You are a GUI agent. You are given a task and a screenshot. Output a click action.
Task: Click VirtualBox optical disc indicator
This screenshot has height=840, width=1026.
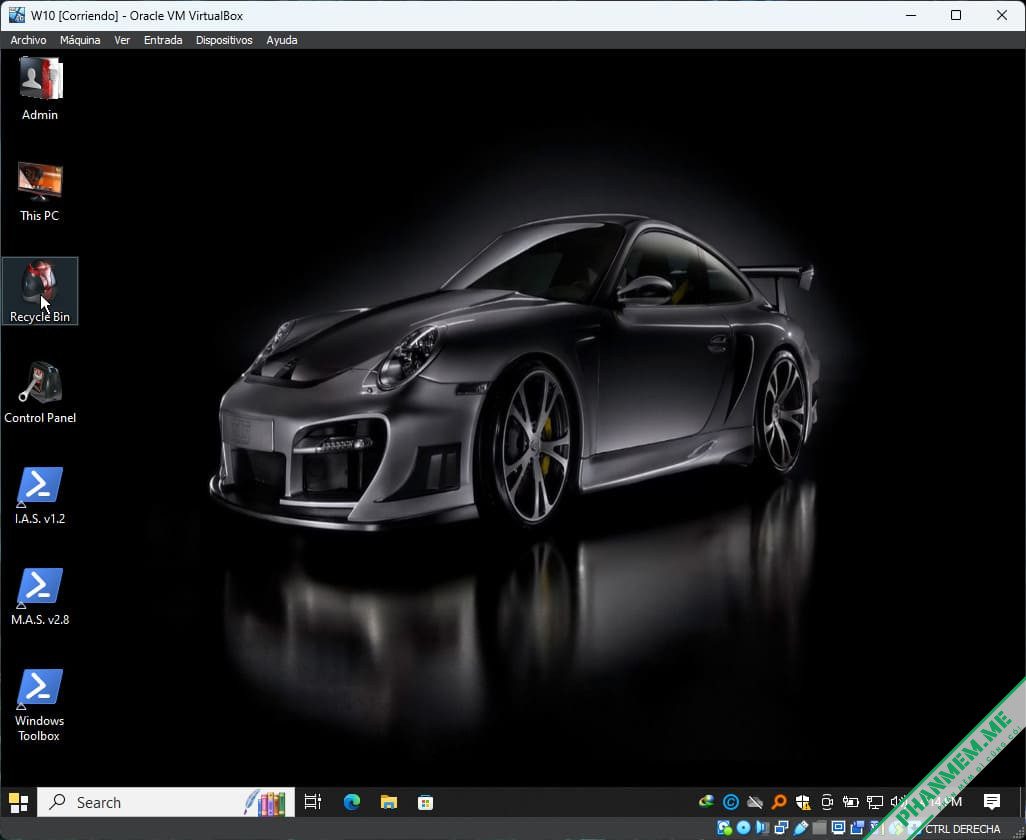click(x=743, y=828)
